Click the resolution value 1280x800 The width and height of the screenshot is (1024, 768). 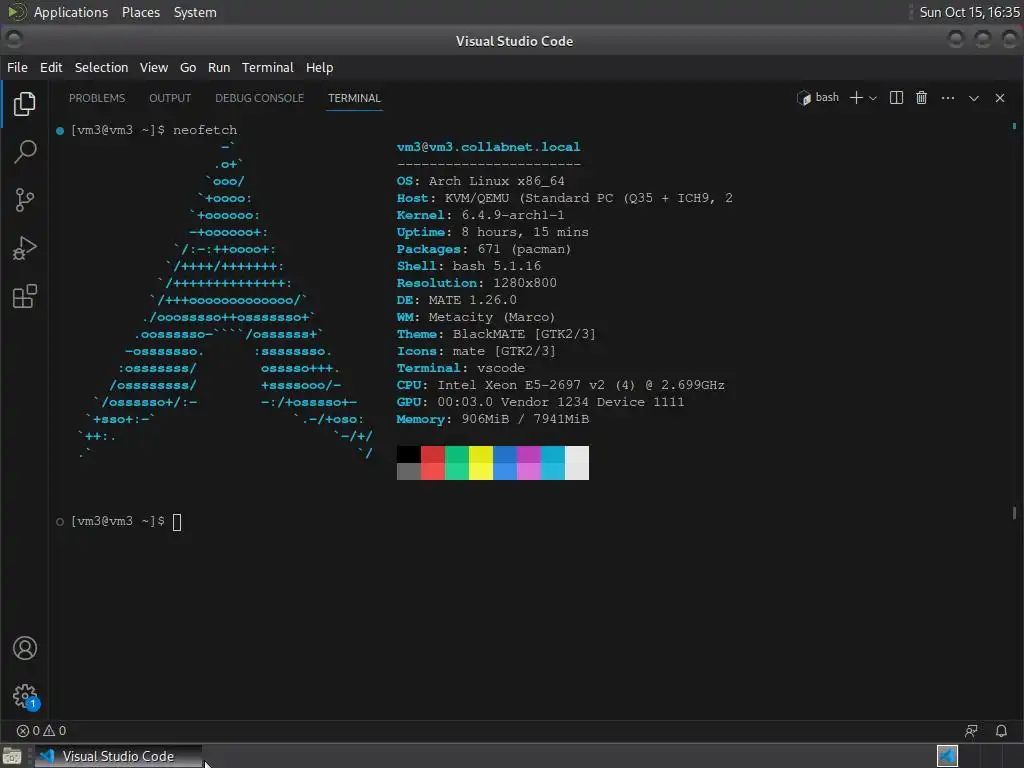524,283
